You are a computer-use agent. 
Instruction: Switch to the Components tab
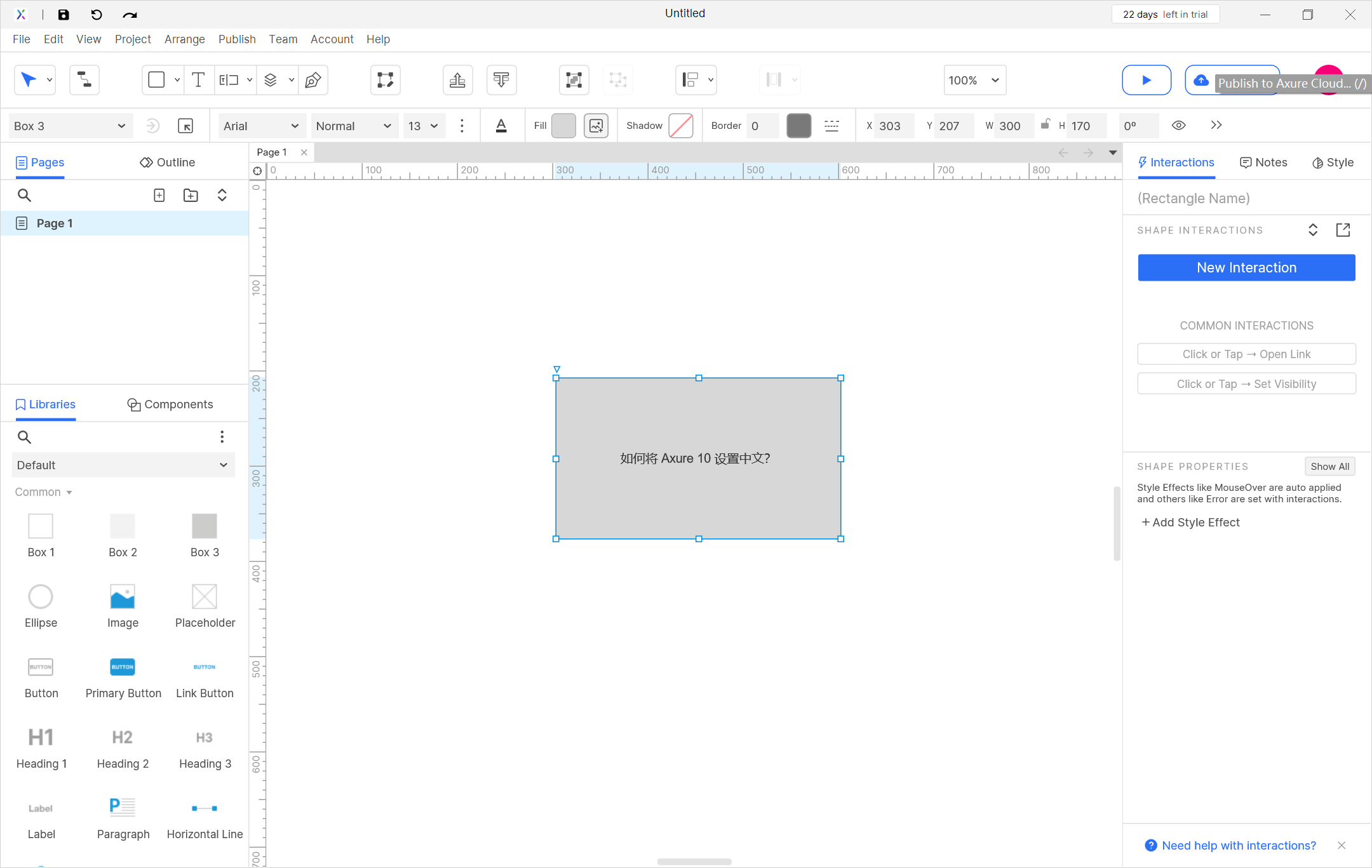tap(170, 404)
